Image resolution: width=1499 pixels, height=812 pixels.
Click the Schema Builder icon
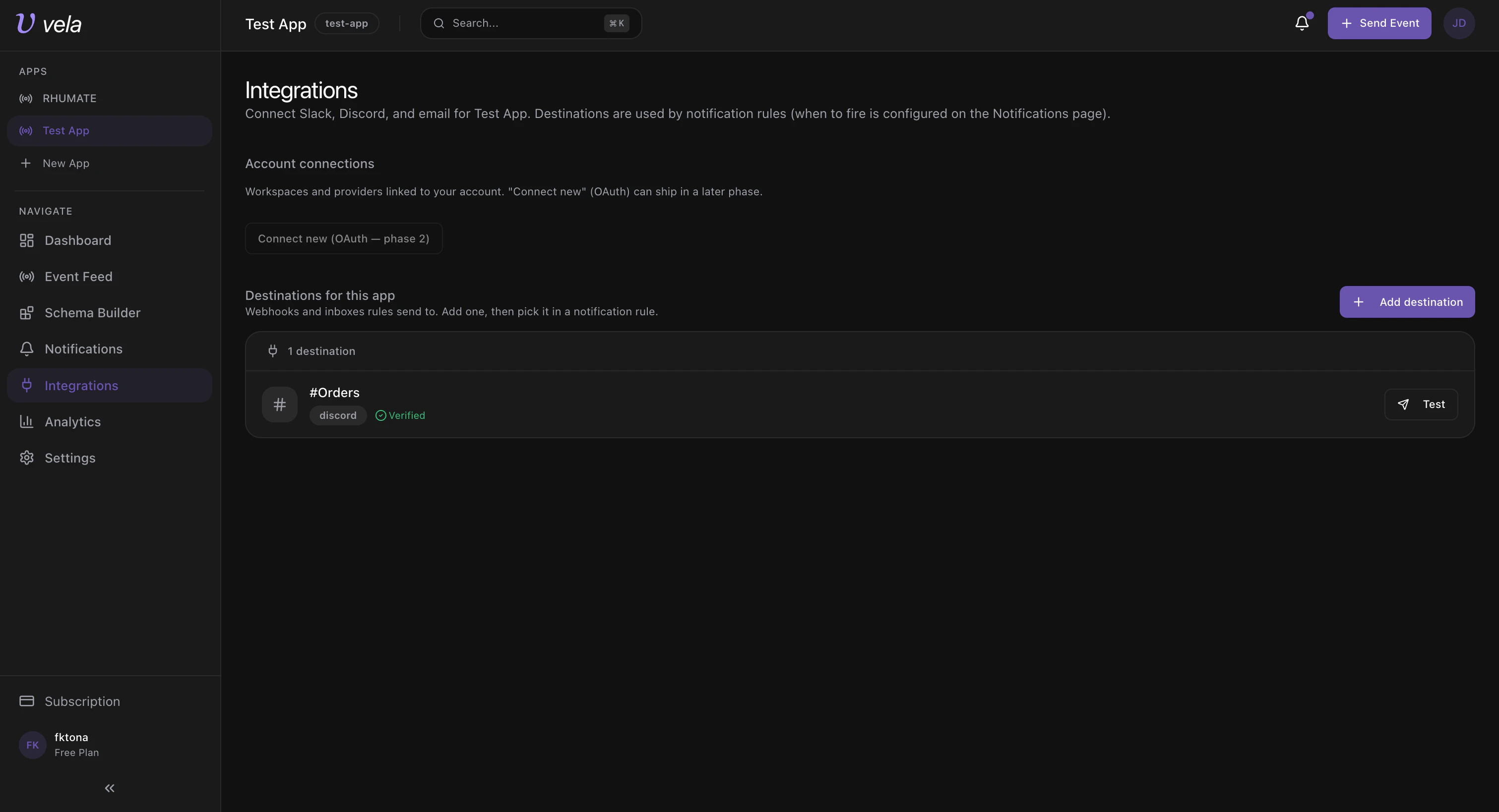click(26, 312)
